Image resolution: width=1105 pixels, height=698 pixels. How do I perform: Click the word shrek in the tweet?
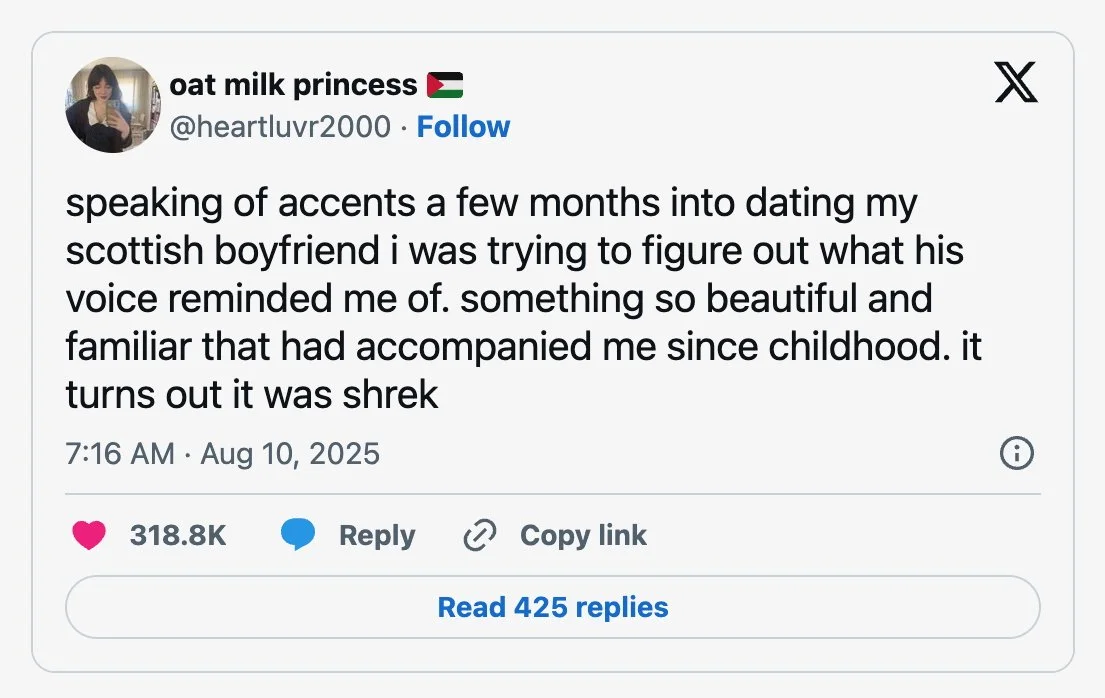pyautogui.click(x=389, y=395)
